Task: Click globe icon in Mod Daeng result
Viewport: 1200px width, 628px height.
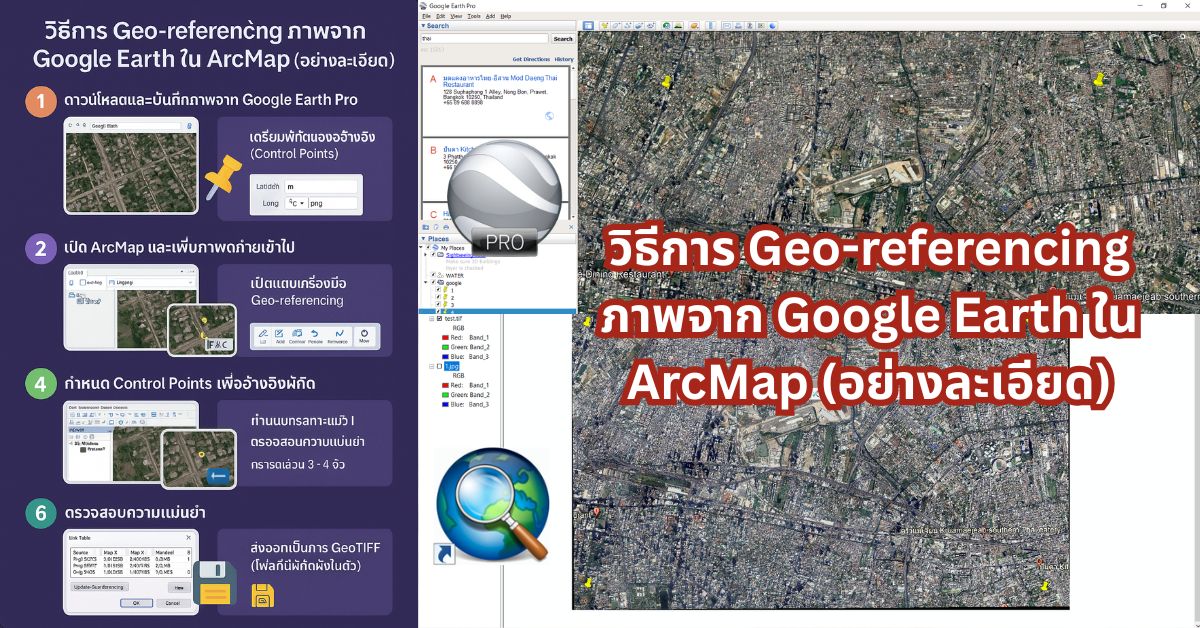Action: 549,116
